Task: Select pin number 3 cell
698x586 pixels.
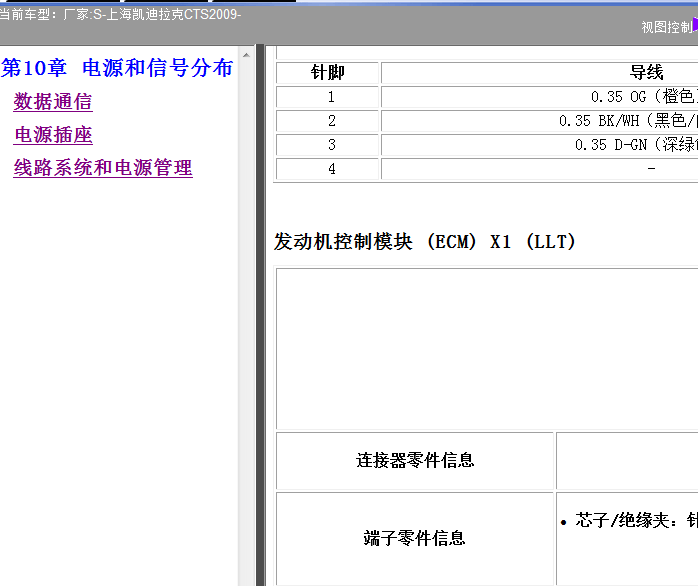Action: (x=327, y=145)
